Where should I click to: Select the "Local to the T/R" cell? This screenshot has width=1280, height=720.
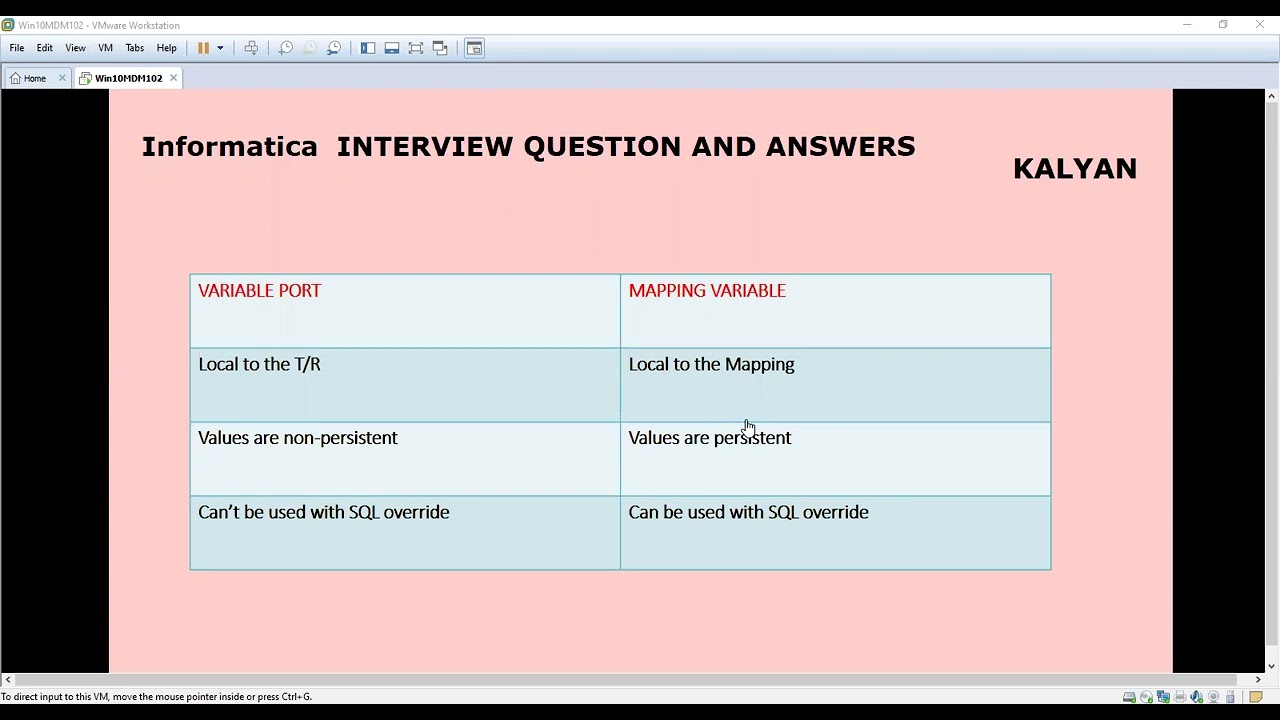pyautogui.click(x=405, y=385)
